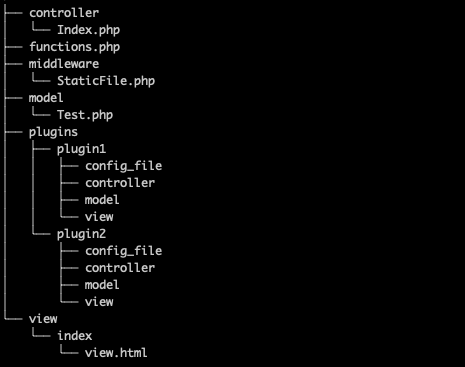
Task: Select the plugins directory entry
Action: [x=53, y=132]
